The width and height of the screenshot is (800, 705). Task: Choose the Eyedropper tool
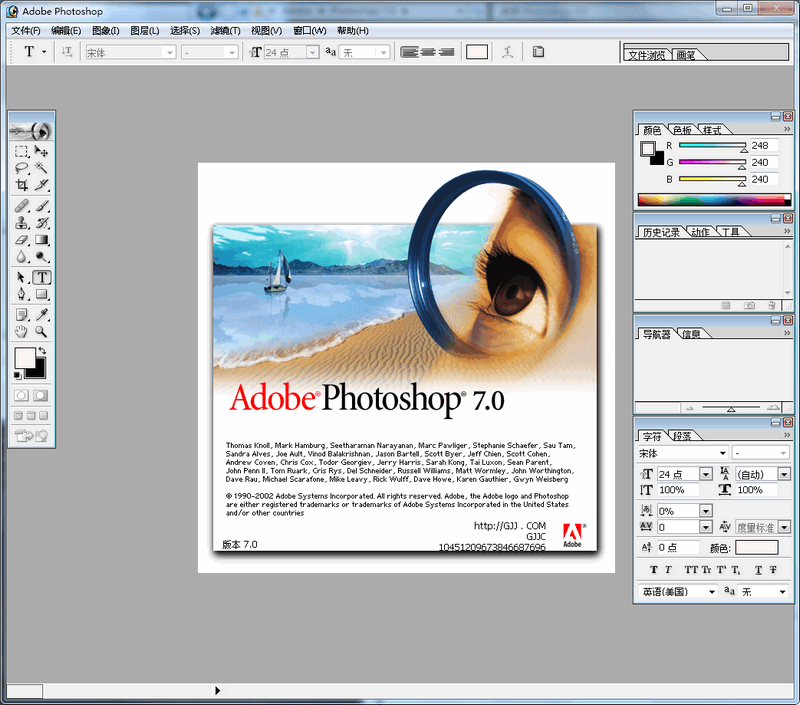click(x=42, y=315)
